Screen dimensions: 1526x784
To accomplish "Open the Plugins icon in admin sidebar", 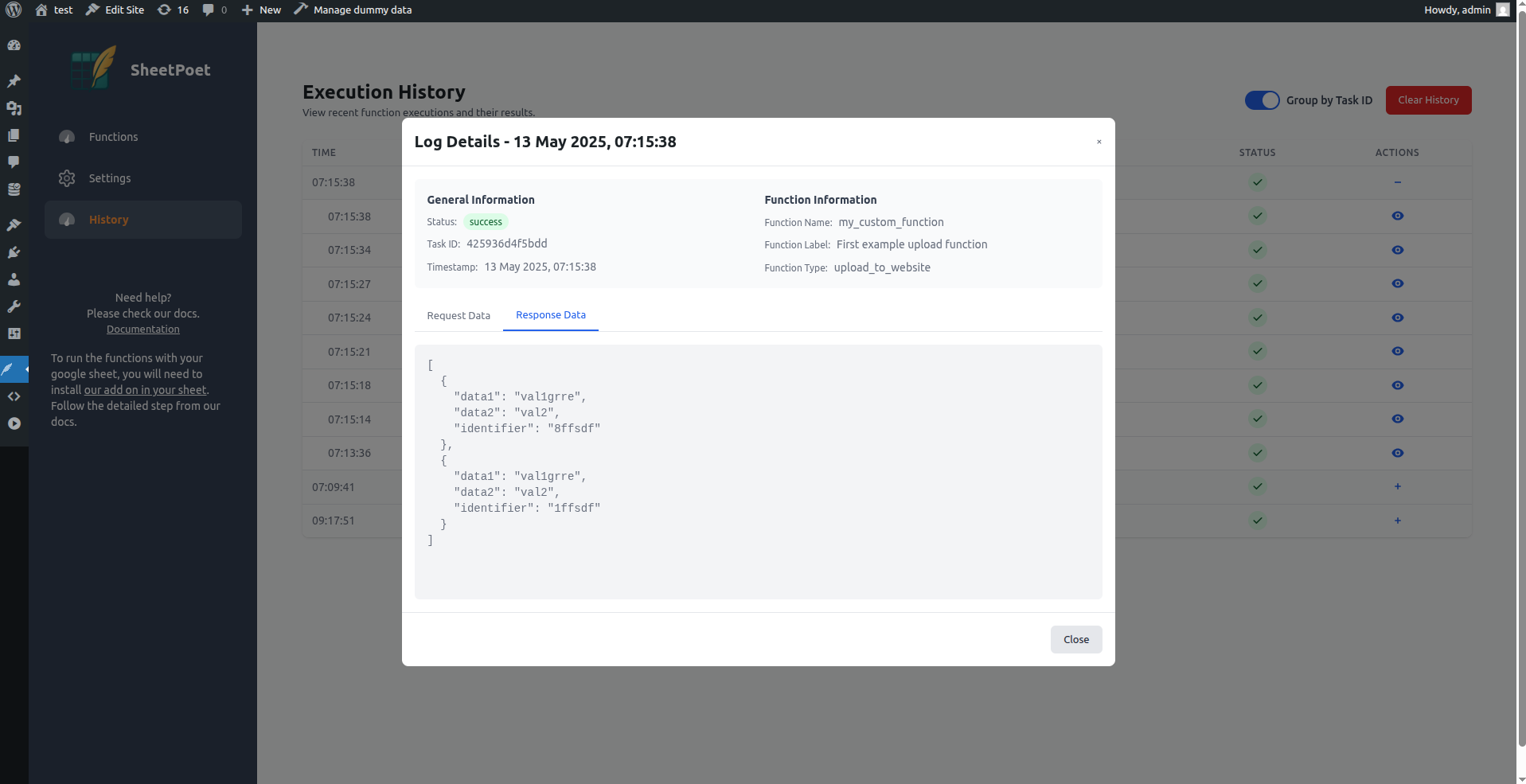I will pyautogui.click(x=14, y=252).
